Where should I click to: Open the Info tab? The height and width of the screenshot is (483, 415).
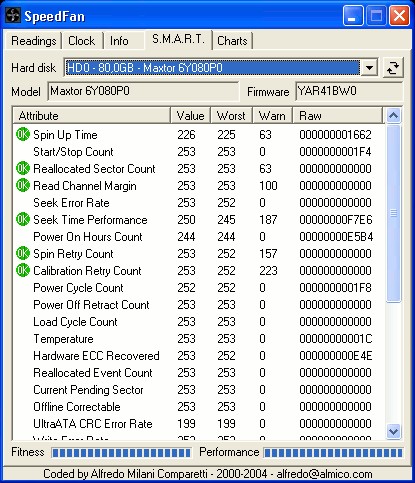tap(119, 41)
